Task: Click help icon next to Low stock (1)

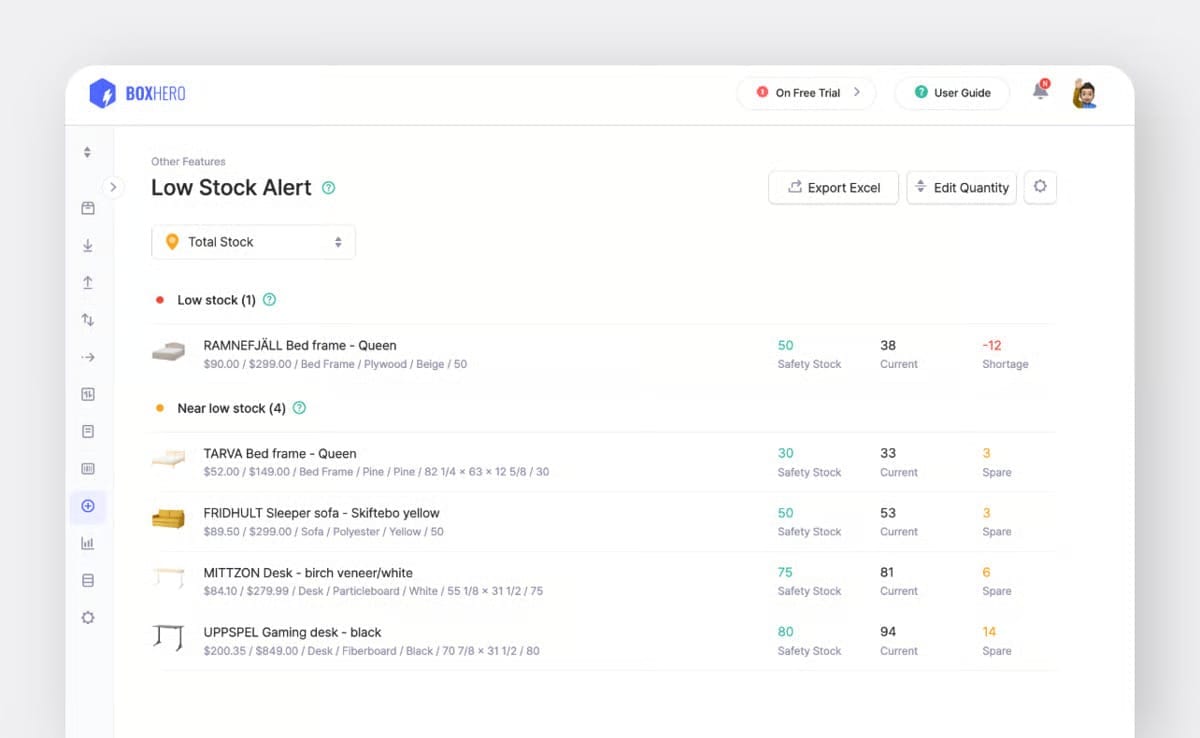Action: tap(269, 299)
